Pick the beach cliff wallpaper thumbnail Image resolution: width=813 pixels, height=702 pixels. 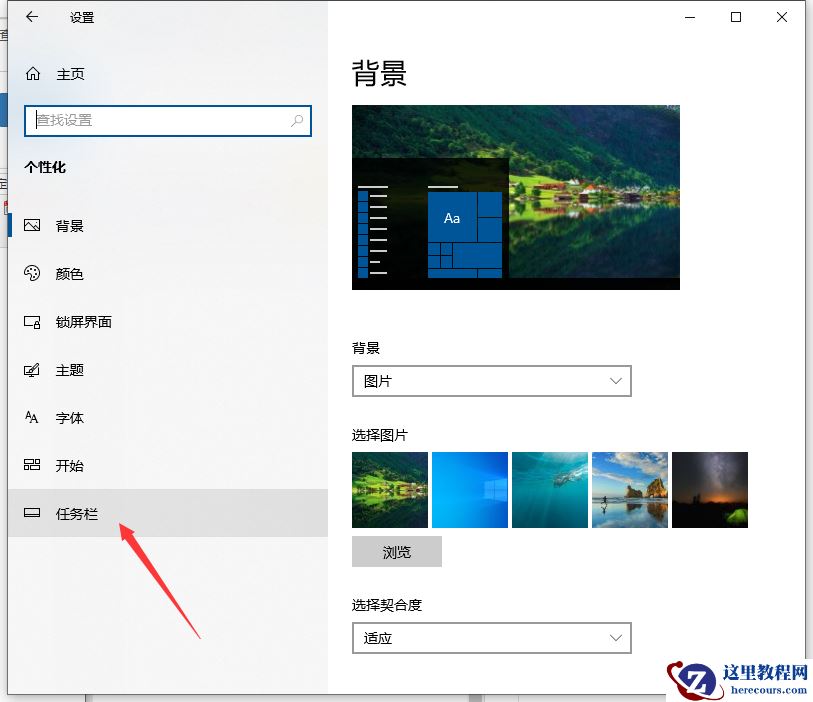(630, 489)
